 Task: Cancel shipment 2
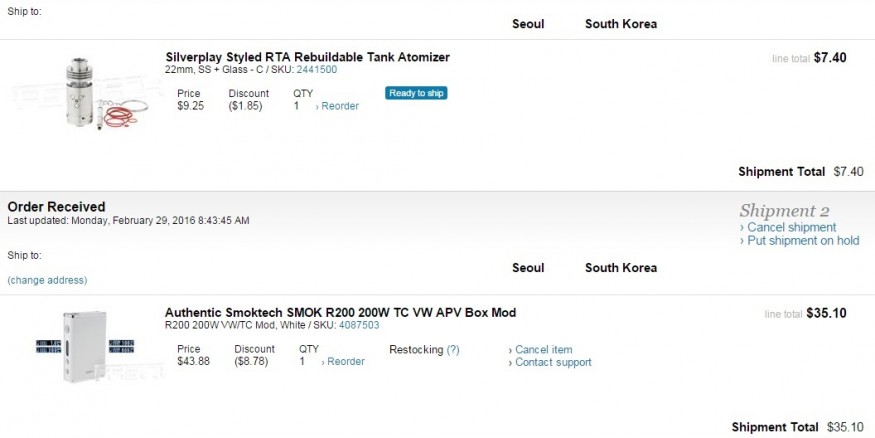(x=788, y=228)
